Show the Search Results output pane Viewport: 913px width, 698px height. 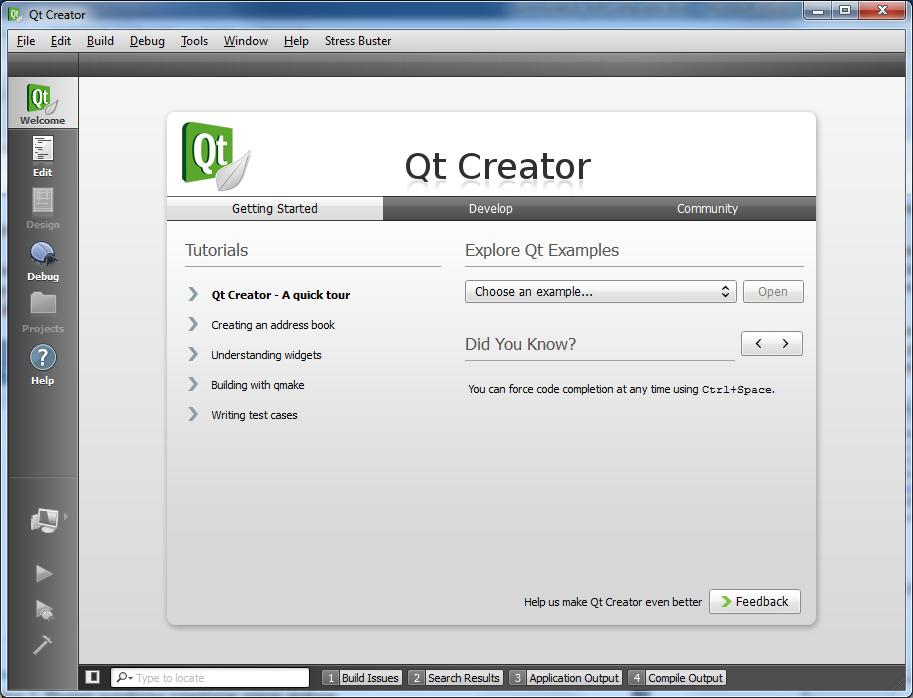(456, 678)
